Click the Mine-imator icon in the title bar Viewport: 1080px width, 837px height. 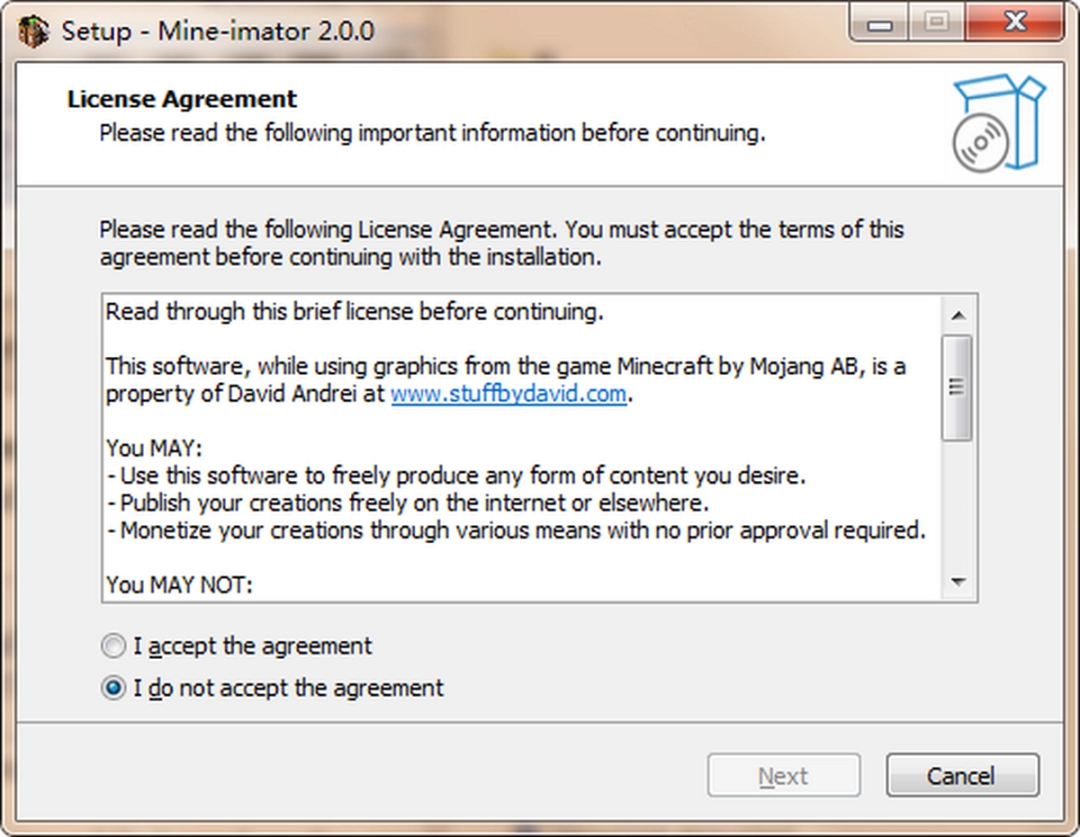pos(31,30)
